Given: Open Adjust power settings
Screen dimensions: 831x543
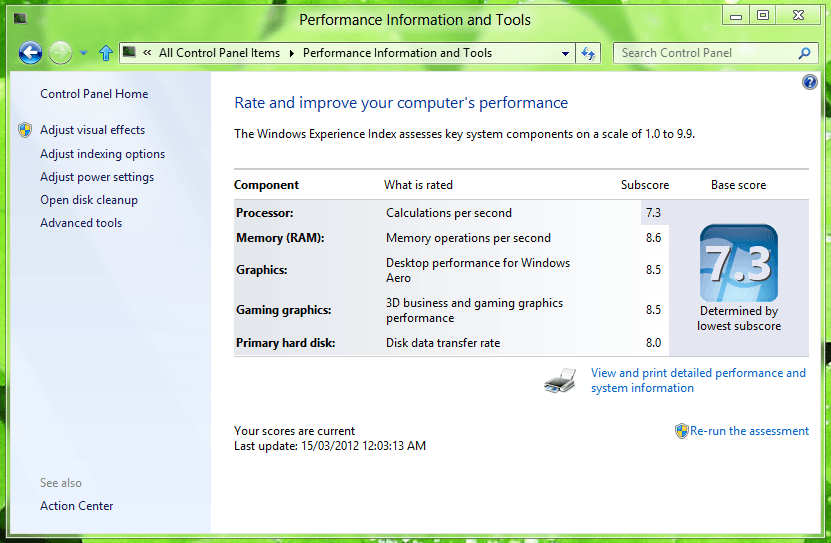Looking at the screenshot, I should pyautogui.click(x=97, y=177).
